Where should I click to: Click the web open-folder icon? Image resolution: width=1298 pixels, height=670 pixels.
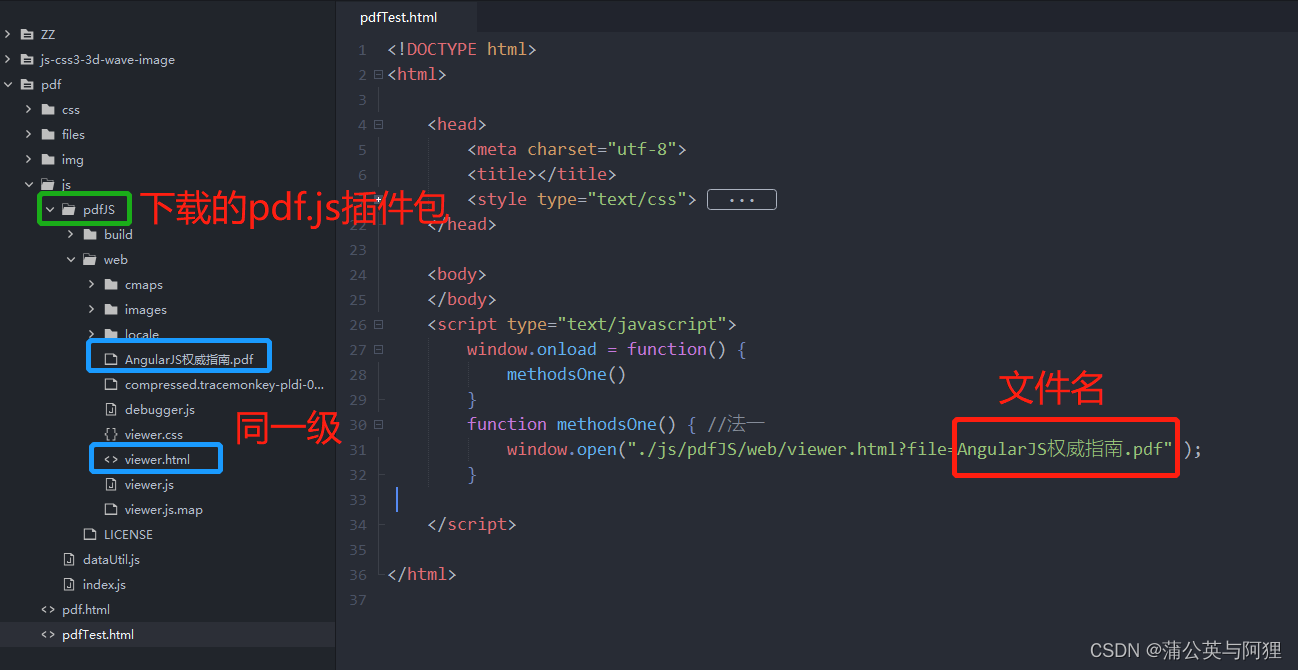(90, 259)
